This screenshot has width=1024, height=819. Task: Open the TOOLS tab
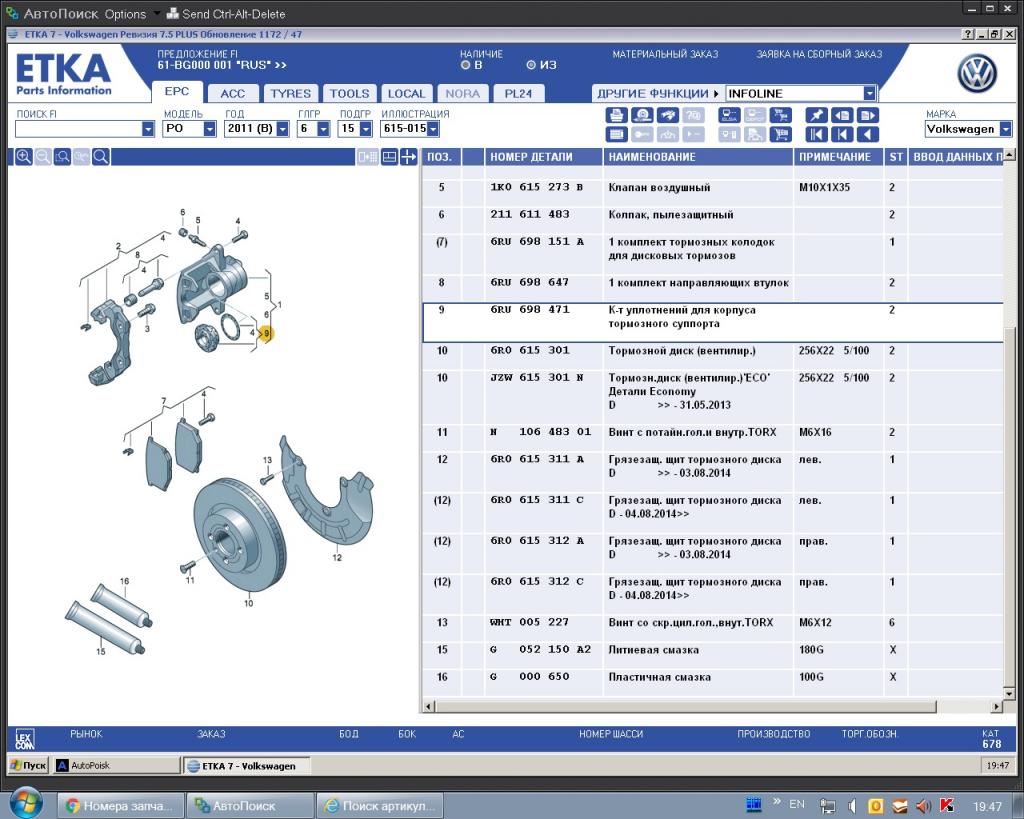pyautogui.click(x=349, y=93)
